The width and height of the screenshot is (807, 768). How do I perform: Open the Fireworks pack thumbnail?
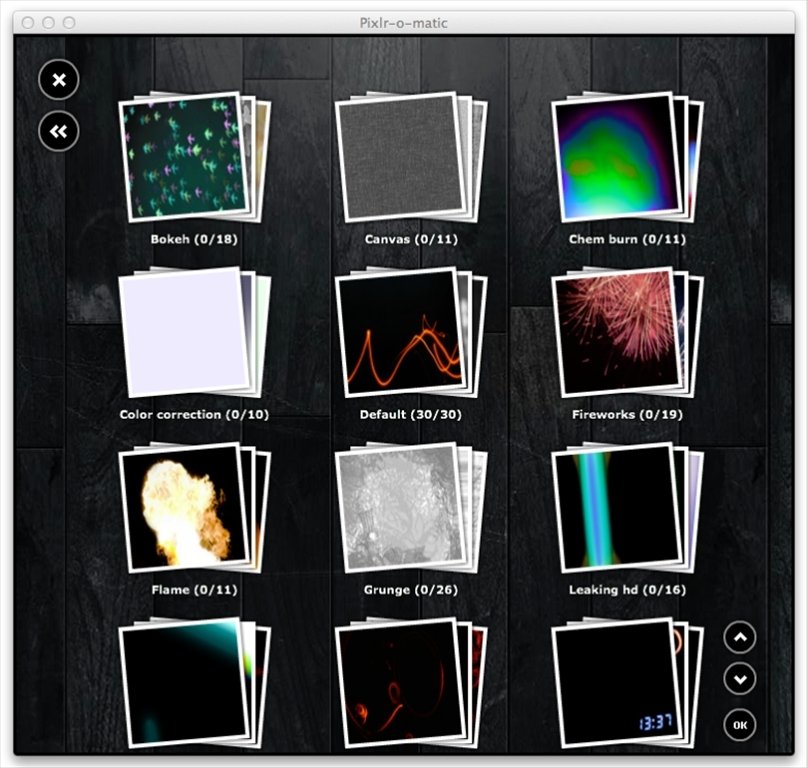click(x=627, y=331)
